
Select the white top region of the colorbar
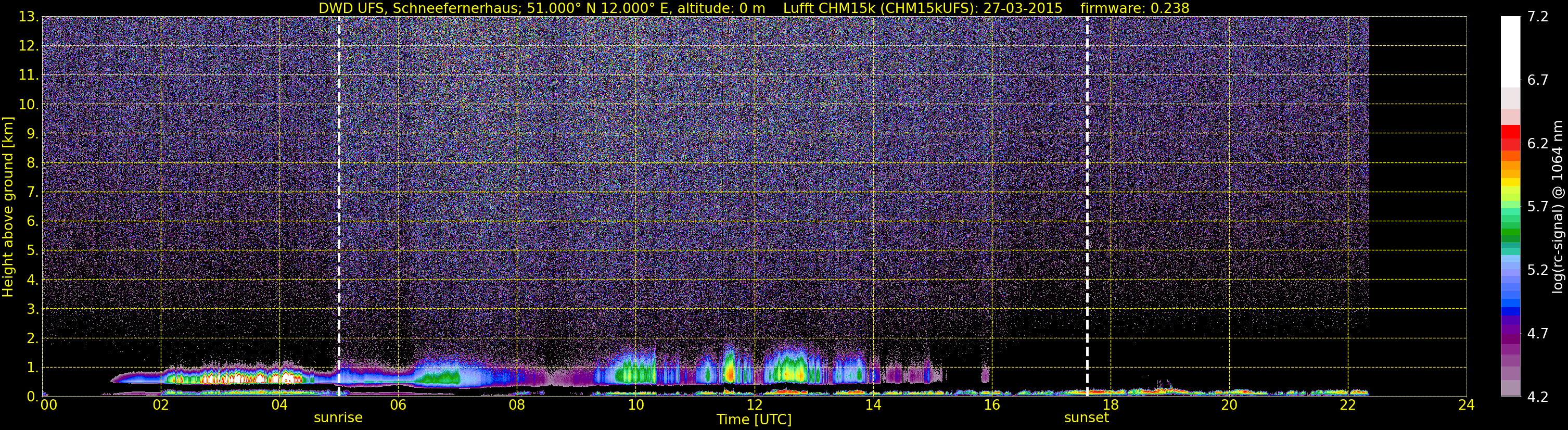[1510, 52]
